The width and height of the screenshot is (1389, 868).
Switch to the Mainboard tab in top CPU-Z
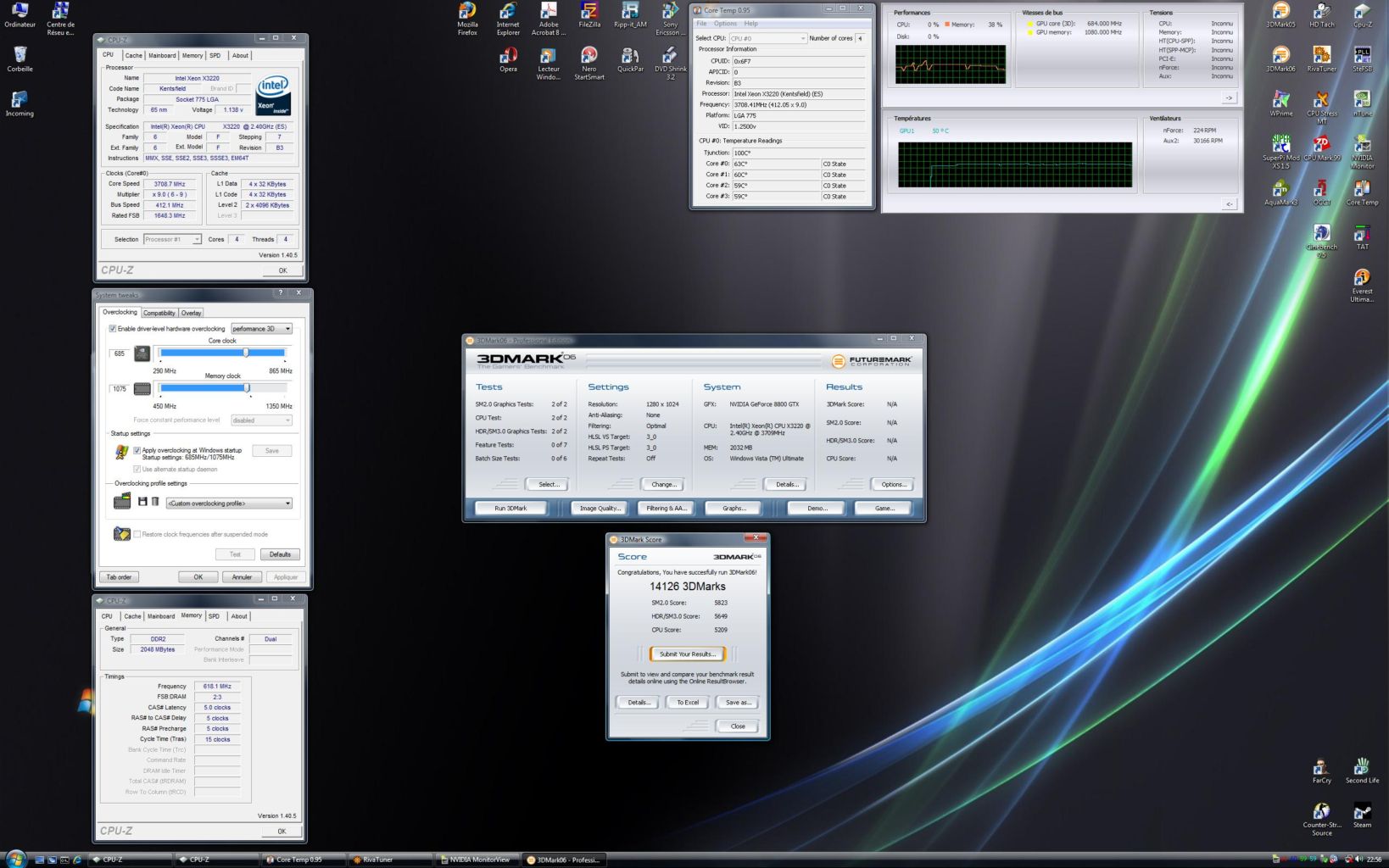(162, 55)
